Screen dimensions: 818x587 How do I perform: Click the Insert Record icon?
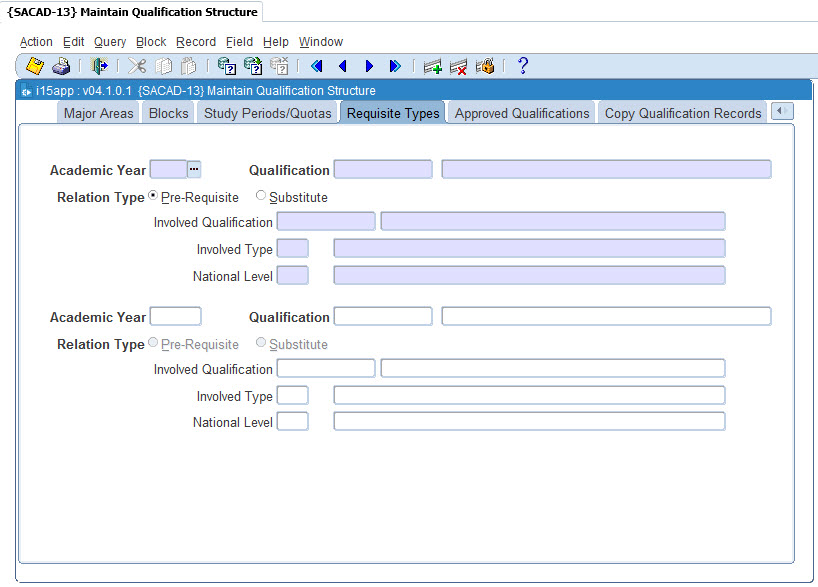click(432, 66)
